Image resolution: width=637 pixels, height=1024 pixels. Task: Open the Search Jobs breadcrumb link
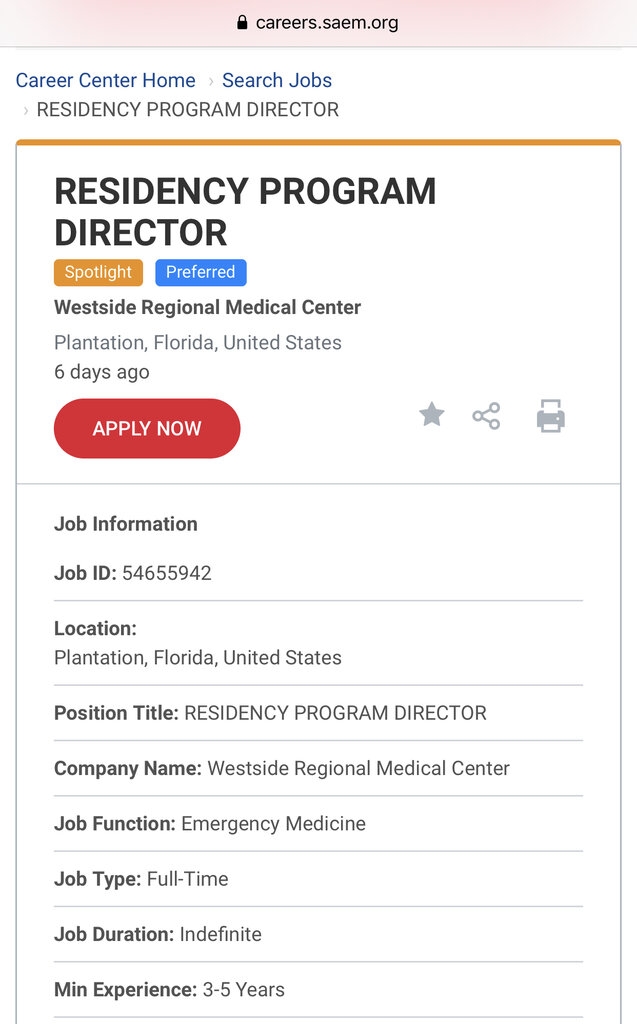[277, 80]
